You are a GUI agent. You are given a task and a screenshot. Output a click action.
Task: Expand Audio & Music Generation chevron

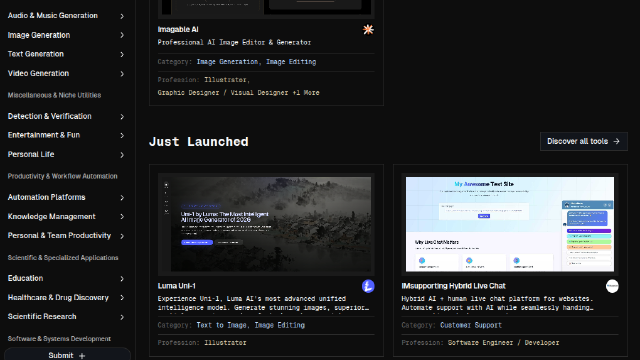click(x=122, y=16)
